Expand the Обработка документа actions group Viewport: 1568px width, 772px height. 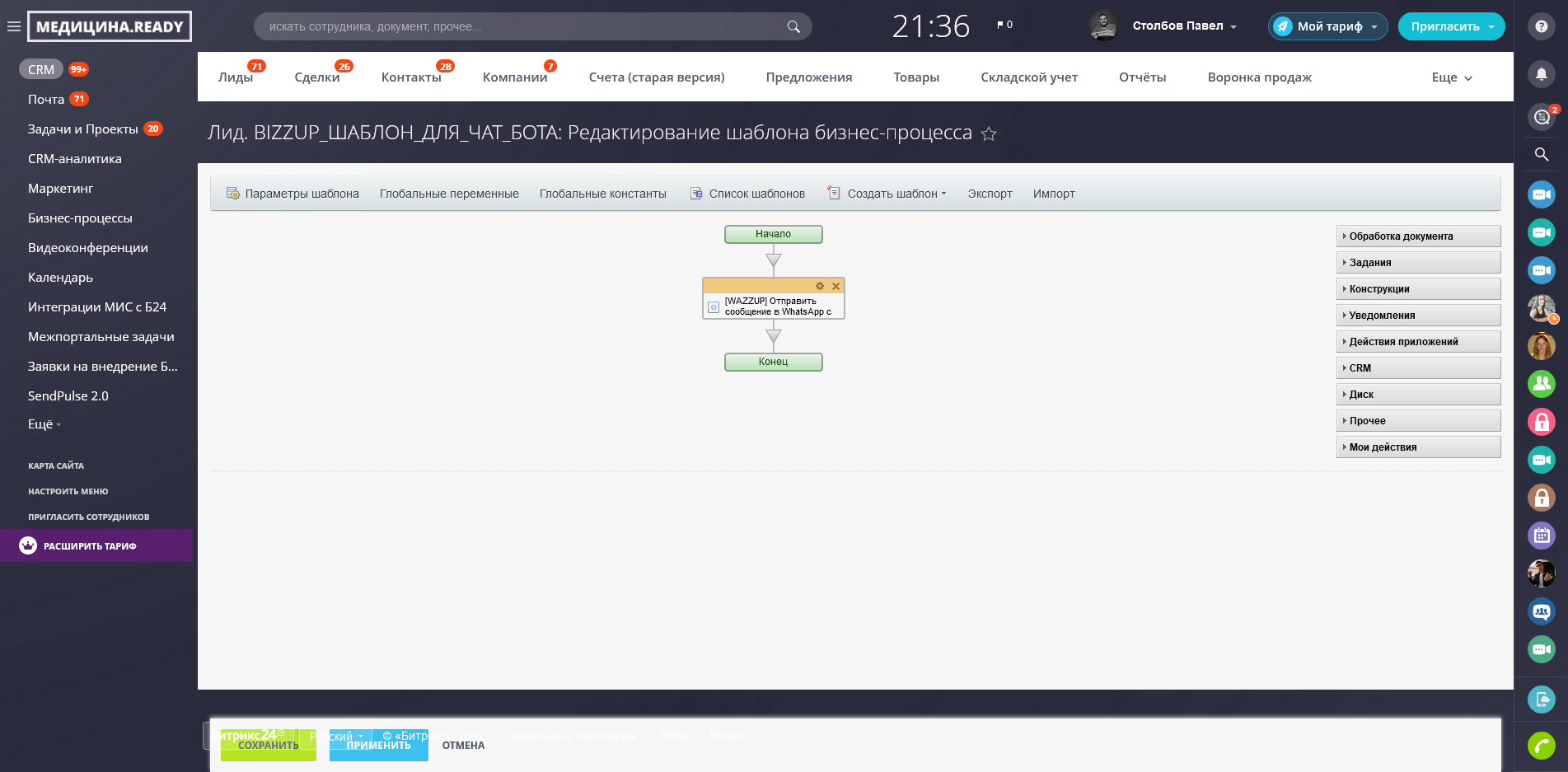point(1417,236)
